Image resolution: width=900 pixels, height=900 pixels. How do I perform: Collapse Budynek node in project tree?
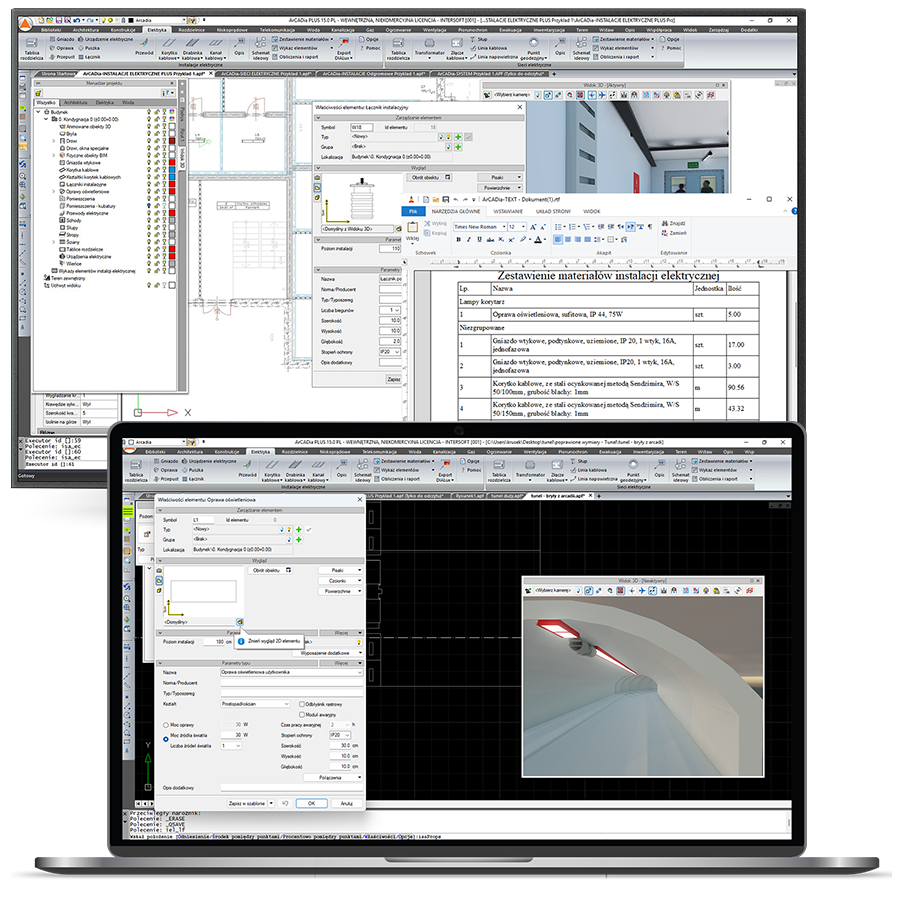click(x=38, y=112)
